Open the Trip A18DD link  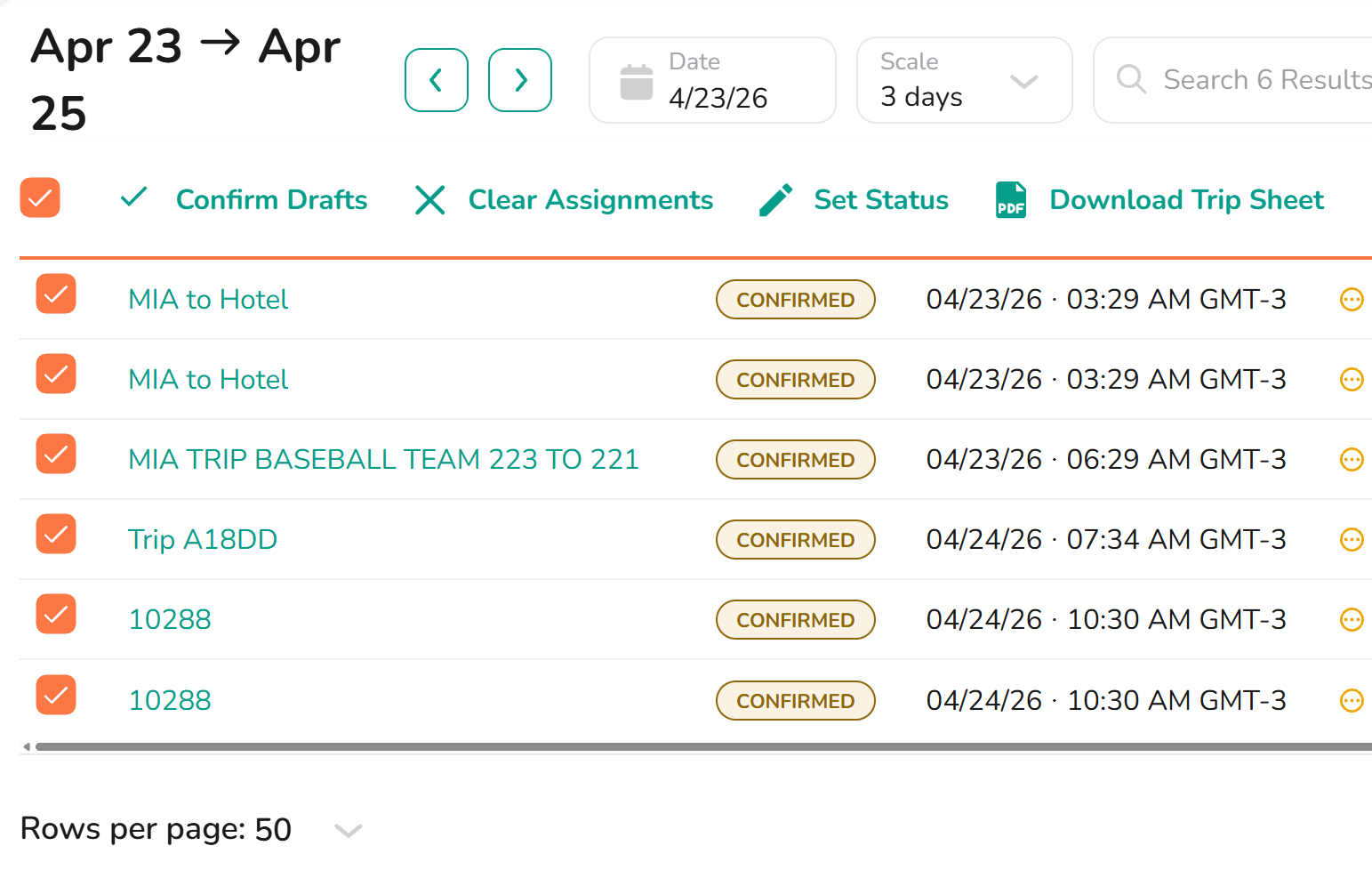coord(203,539)
